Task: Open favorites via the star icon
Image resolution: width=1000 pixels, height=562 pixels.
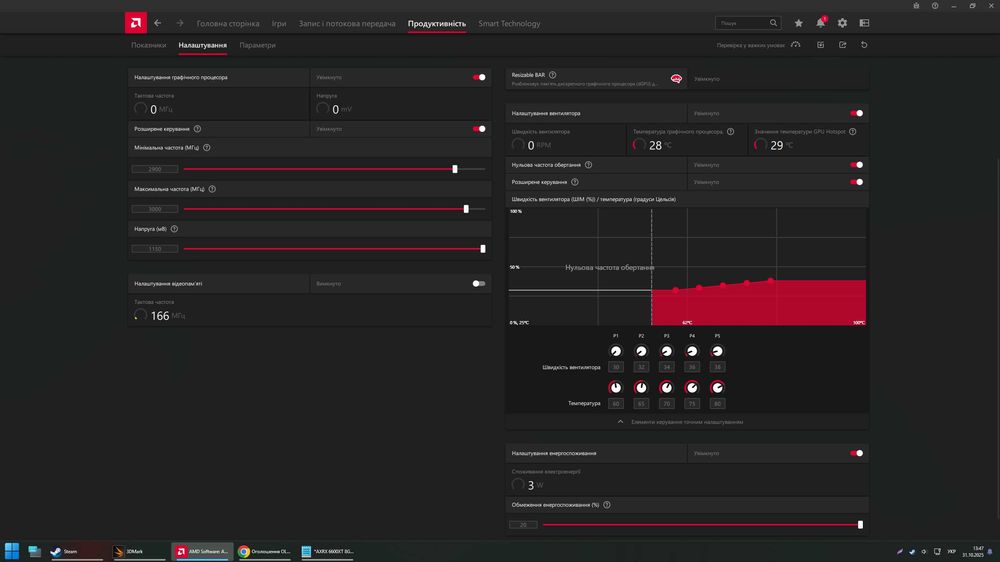Action: tap(798, 23)
